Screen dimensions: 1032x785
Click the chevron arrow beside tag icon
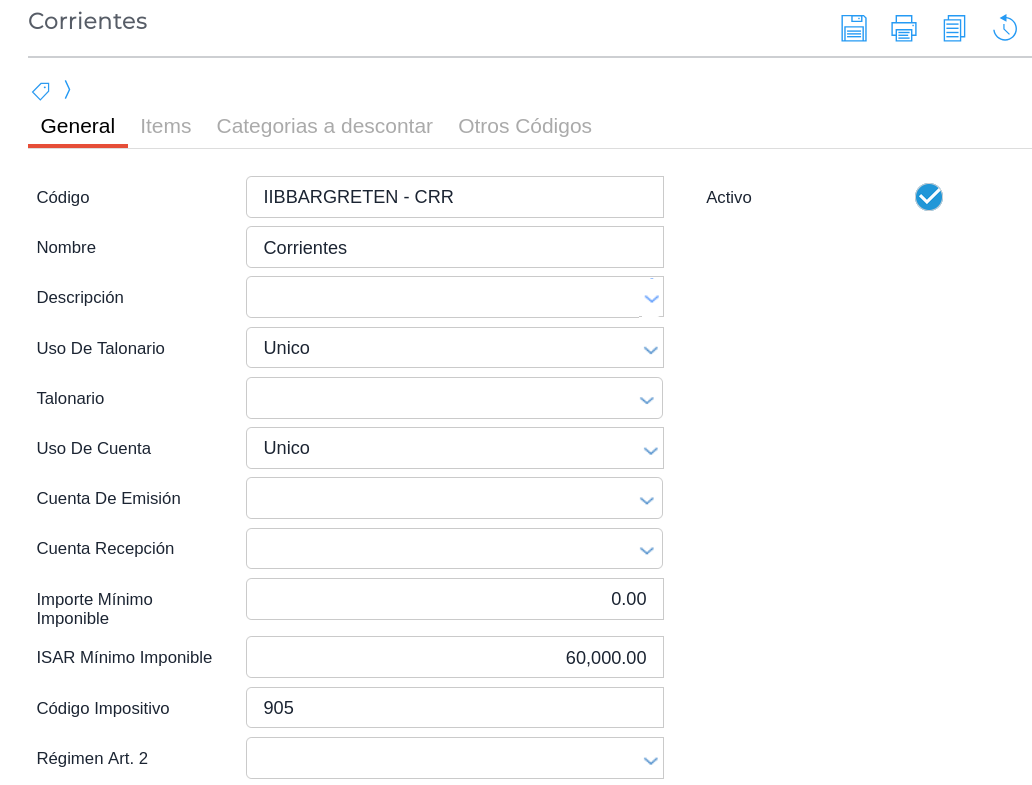tap(67, 90)
